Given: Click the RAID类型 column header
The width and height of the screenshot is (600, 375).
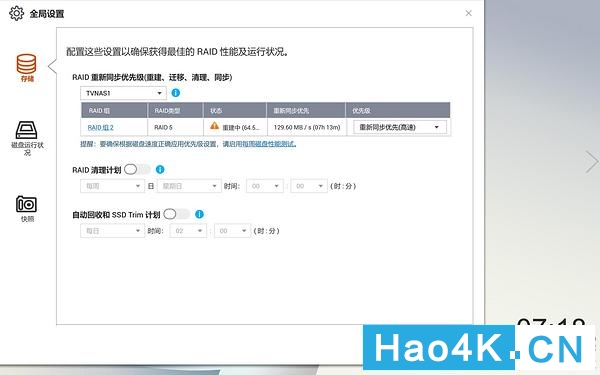Looking at the screenshot, I should (175, 110).
